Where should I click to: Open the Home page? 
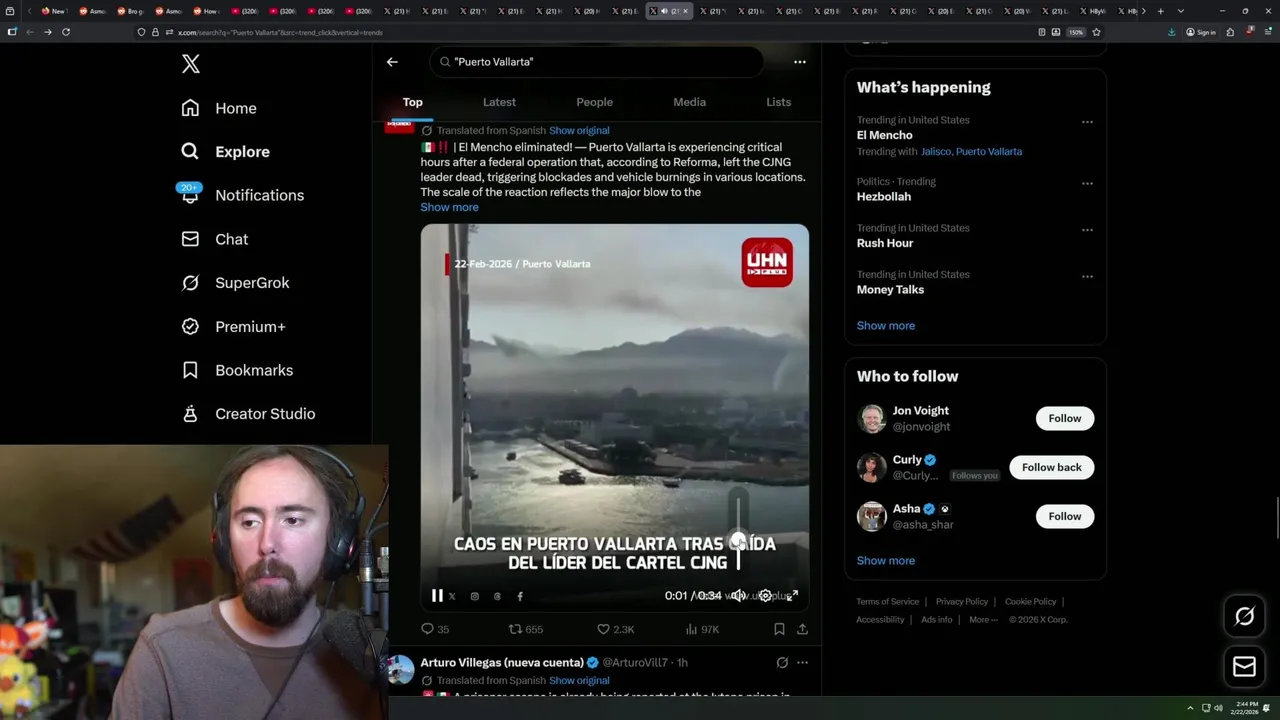[x=219, y=108]
